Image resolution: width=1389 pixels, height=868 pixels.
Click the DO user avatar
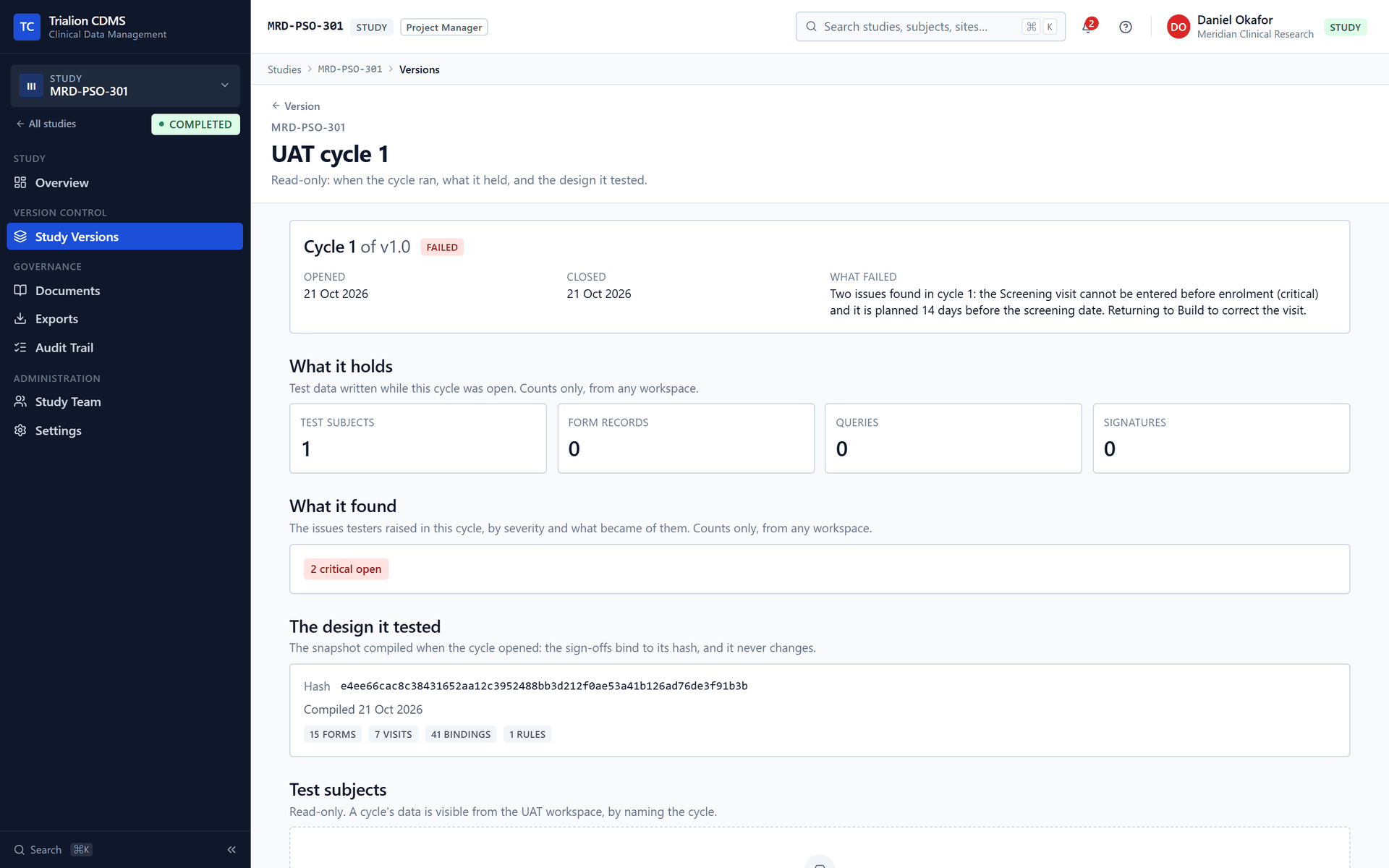[1178, 27]
